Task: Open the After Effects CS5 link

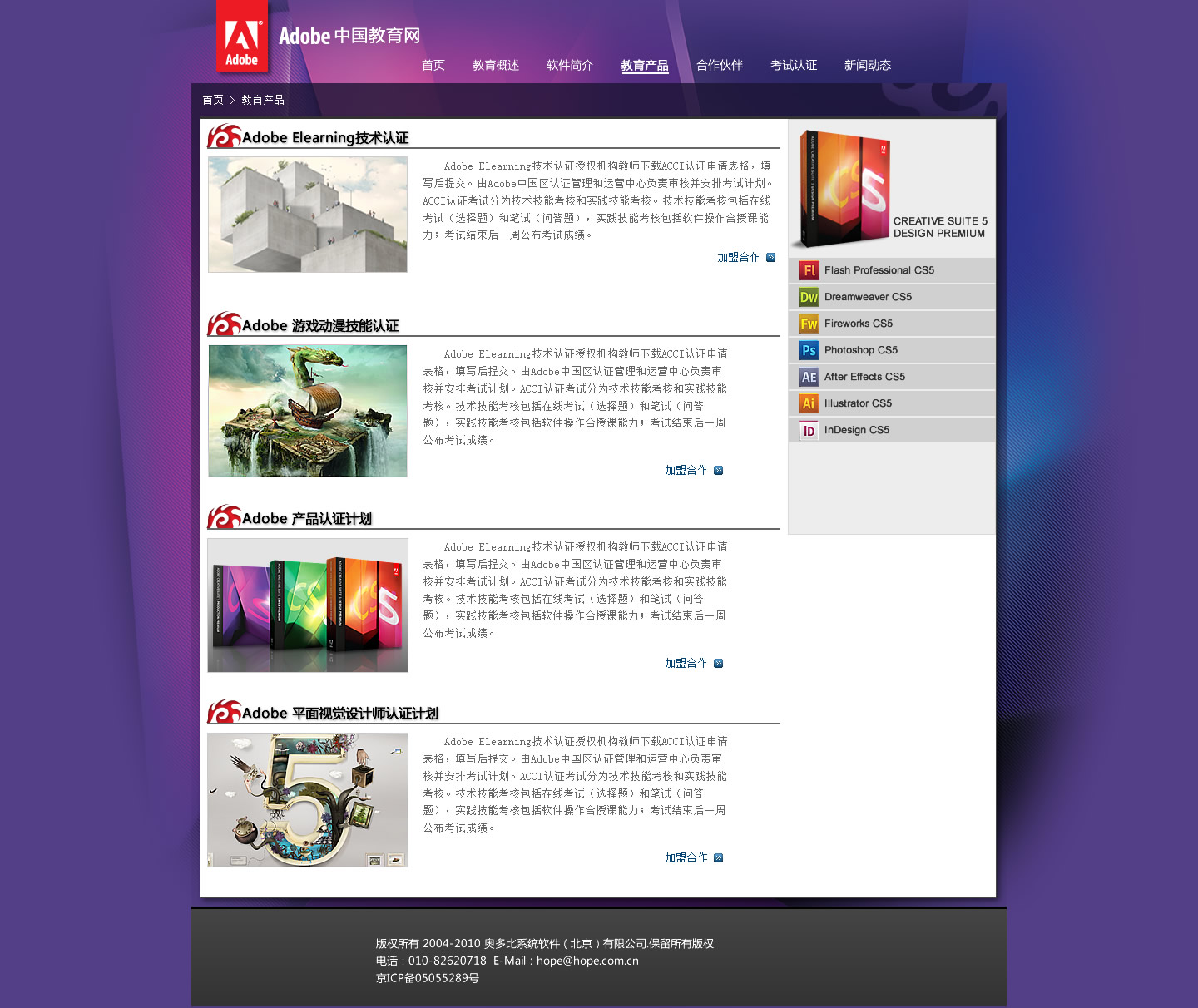Action: (x=864, y=377)
